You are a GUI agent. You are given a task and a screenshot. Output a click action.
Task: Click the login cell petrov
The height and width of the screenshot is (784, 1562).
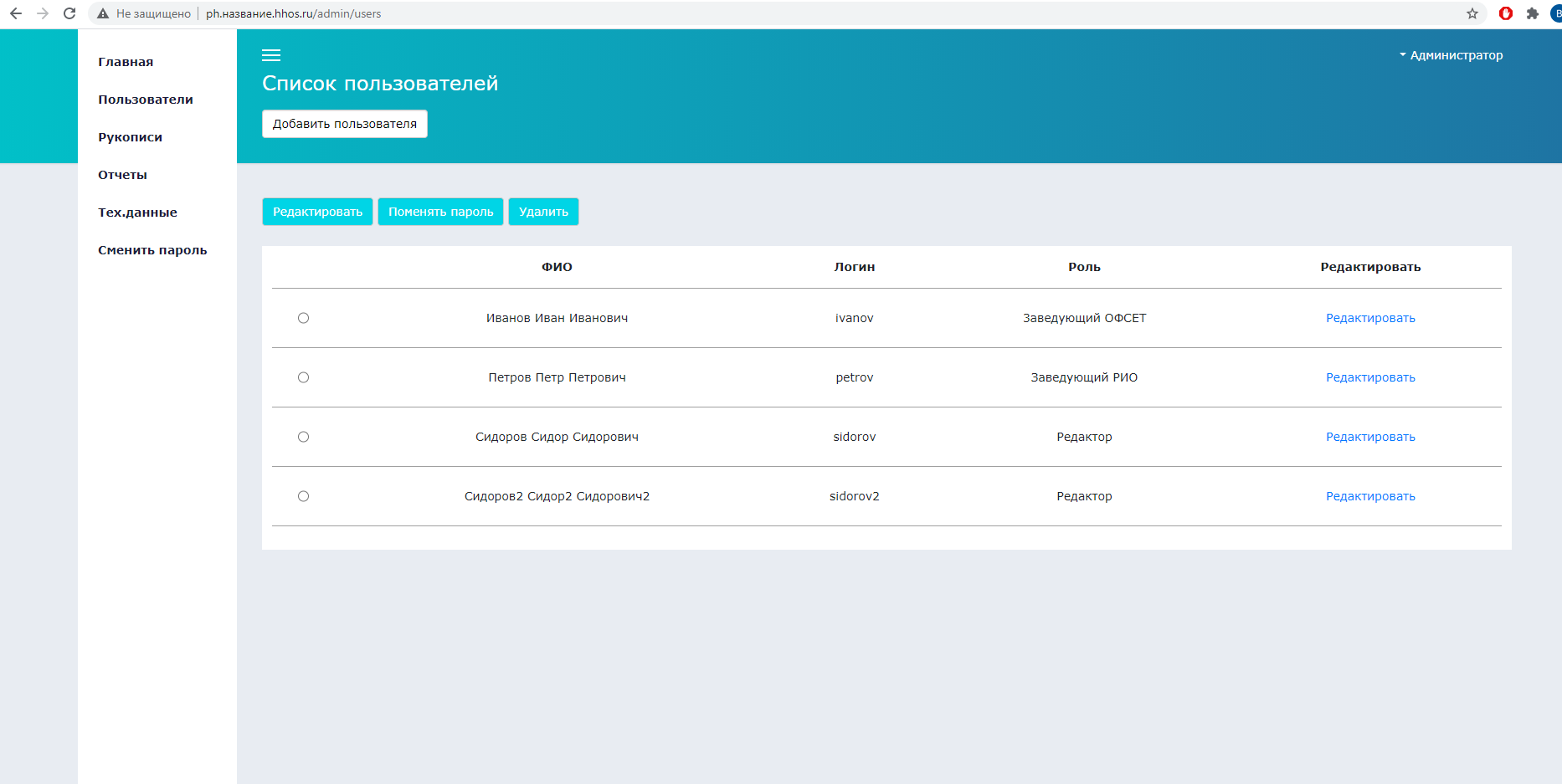(855, 377)
